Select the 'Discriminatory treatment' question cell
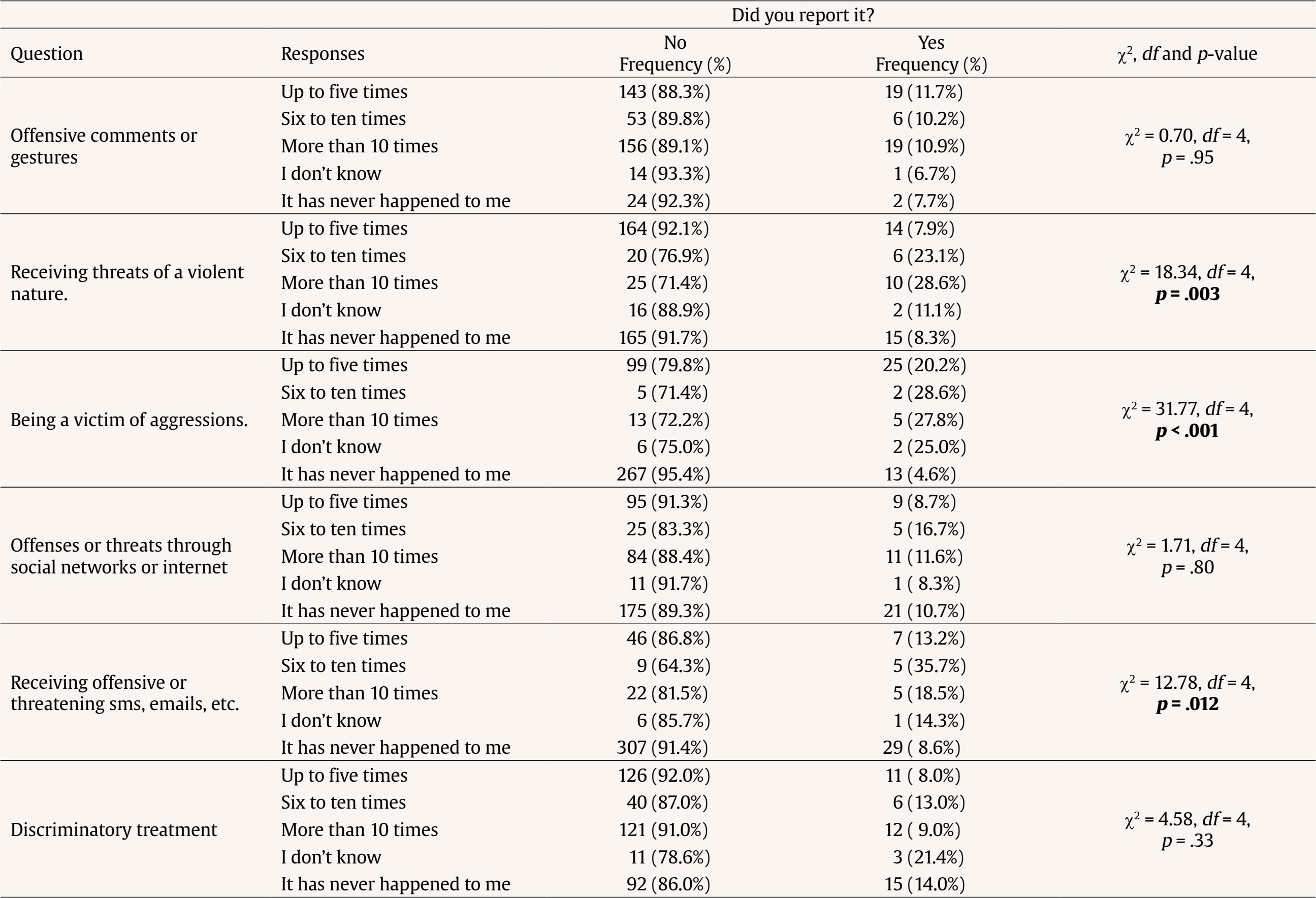 pyautogui.click(x=113, y=829)
